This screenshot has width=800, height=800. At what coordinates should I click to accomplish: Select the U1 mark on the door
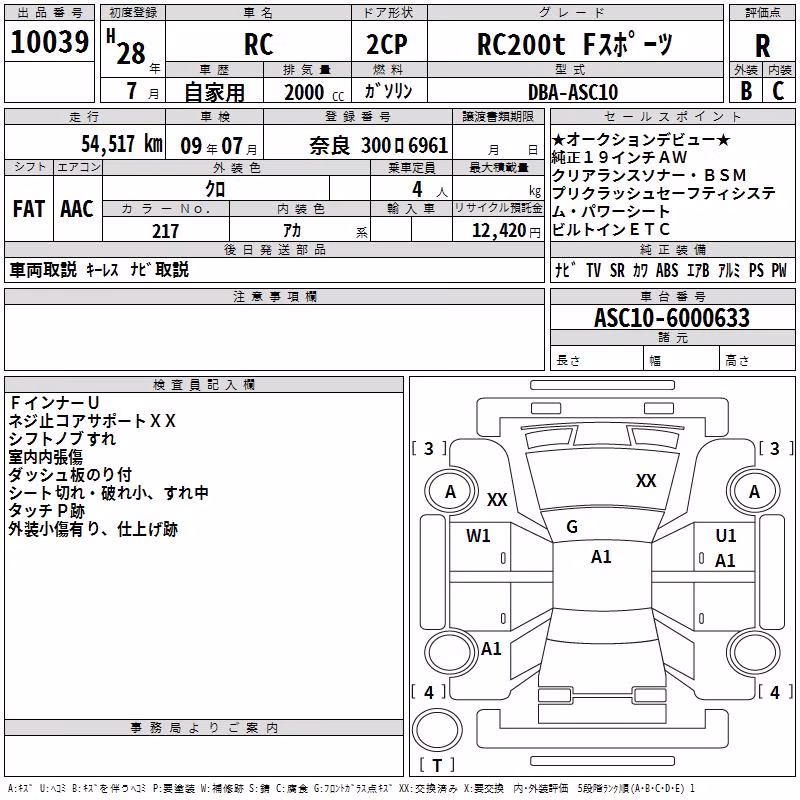click(x=726, y=536)
